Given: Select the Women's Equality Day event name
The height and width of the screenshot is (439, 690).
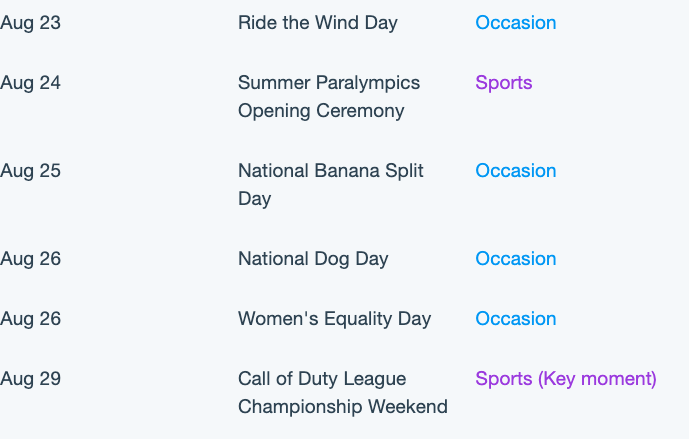Looking at the screenshot, I should coord(334,318).
